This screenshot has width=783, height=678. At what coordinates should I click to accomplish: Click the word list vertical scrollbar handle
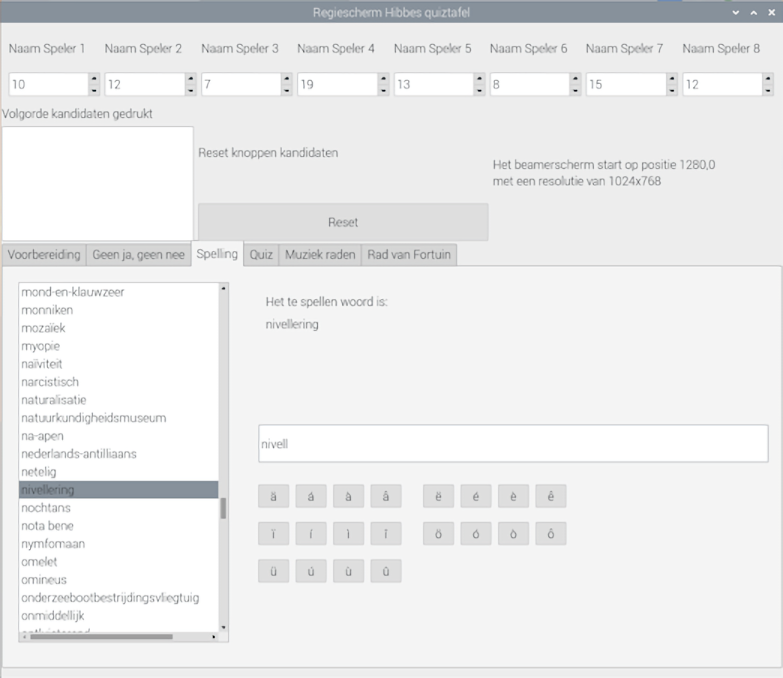(x=223, y=508)
